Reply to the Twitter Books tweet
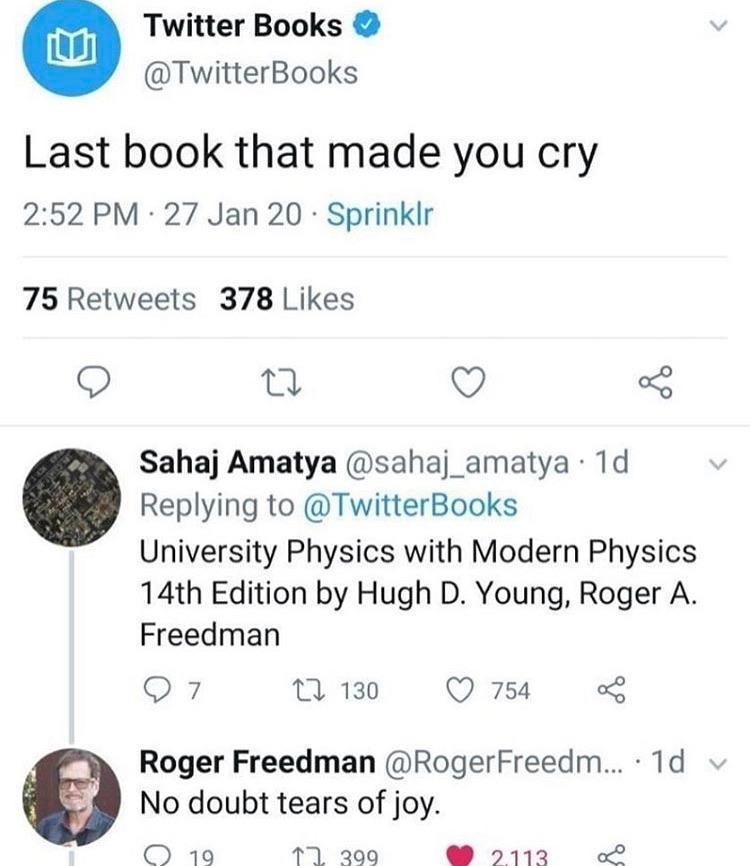 pyautogui.click(x=93, y=380)
